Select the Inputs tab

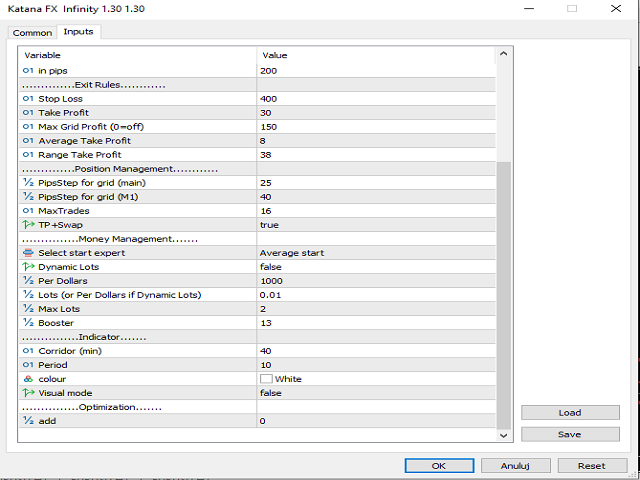pos(78,31)
